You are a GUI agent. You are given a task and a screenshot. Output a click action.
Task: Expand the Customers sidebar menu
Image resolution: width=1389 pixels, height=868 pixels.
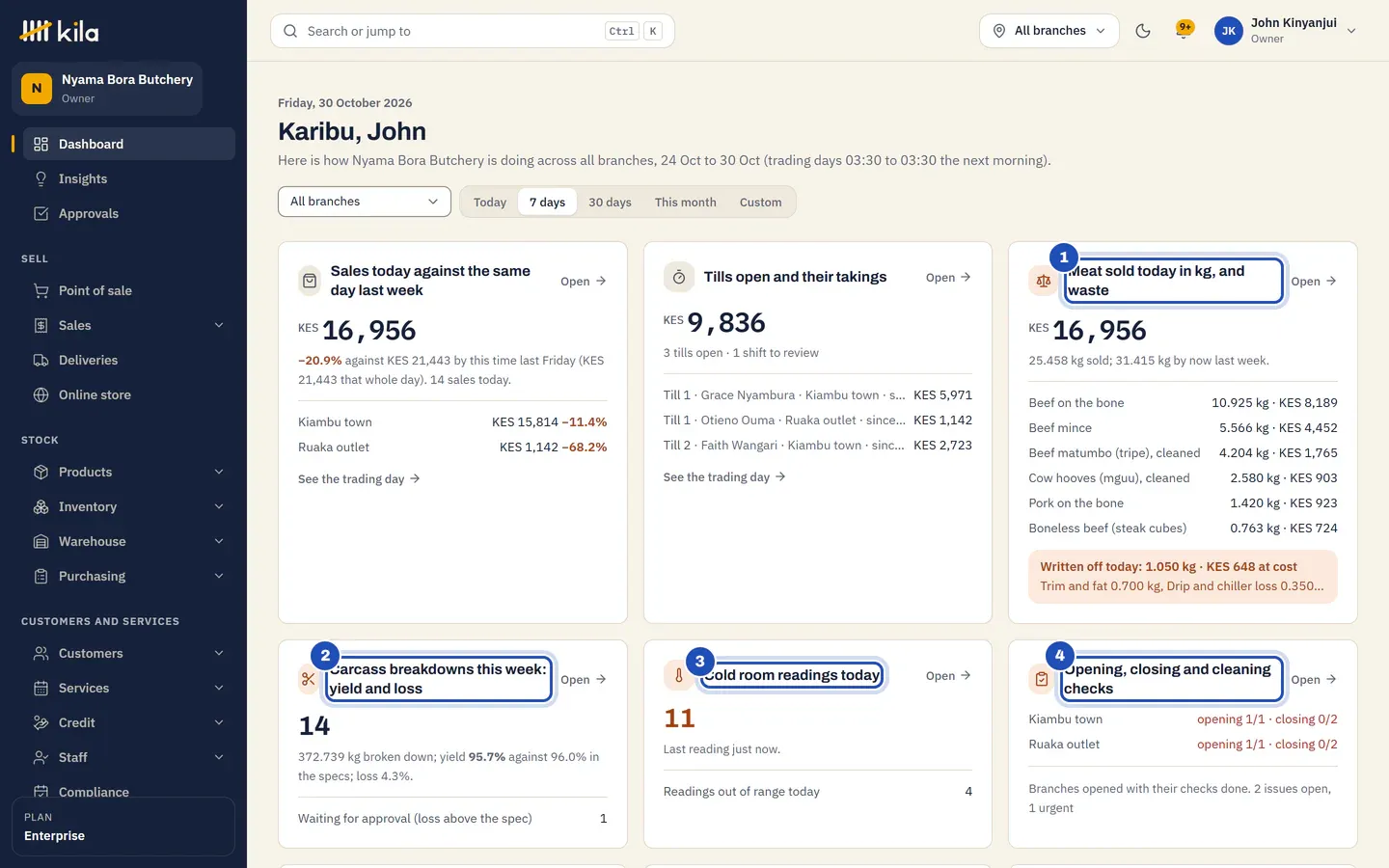point(129,653)
